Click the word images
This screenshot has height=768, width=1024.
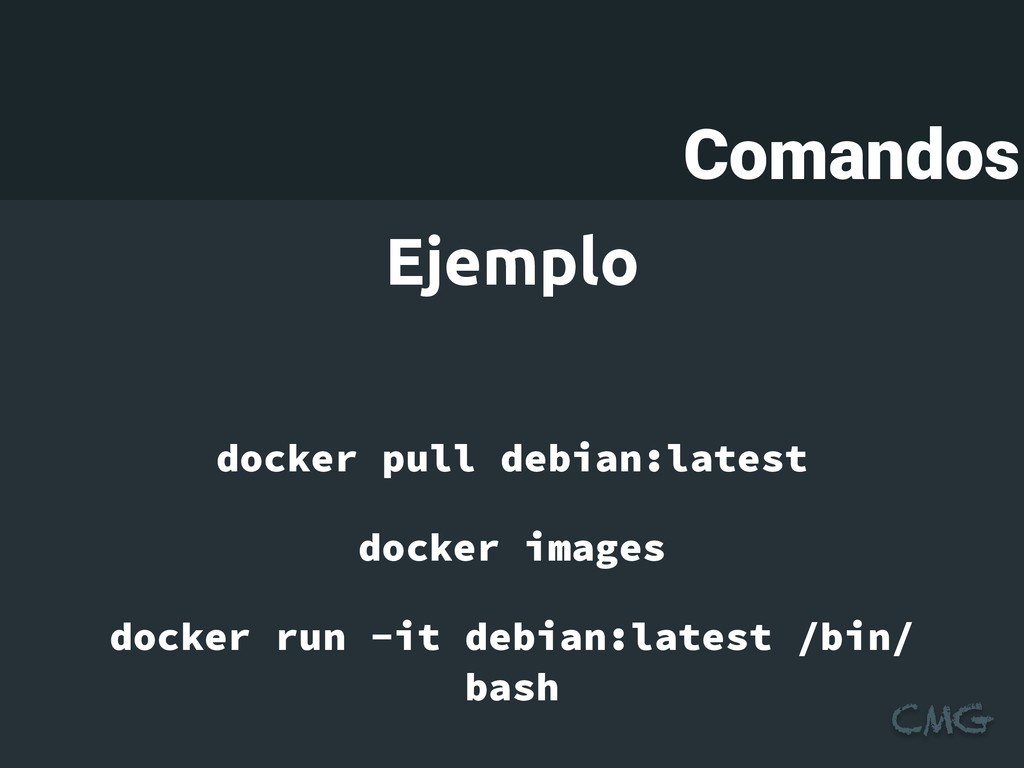point(596,548)
